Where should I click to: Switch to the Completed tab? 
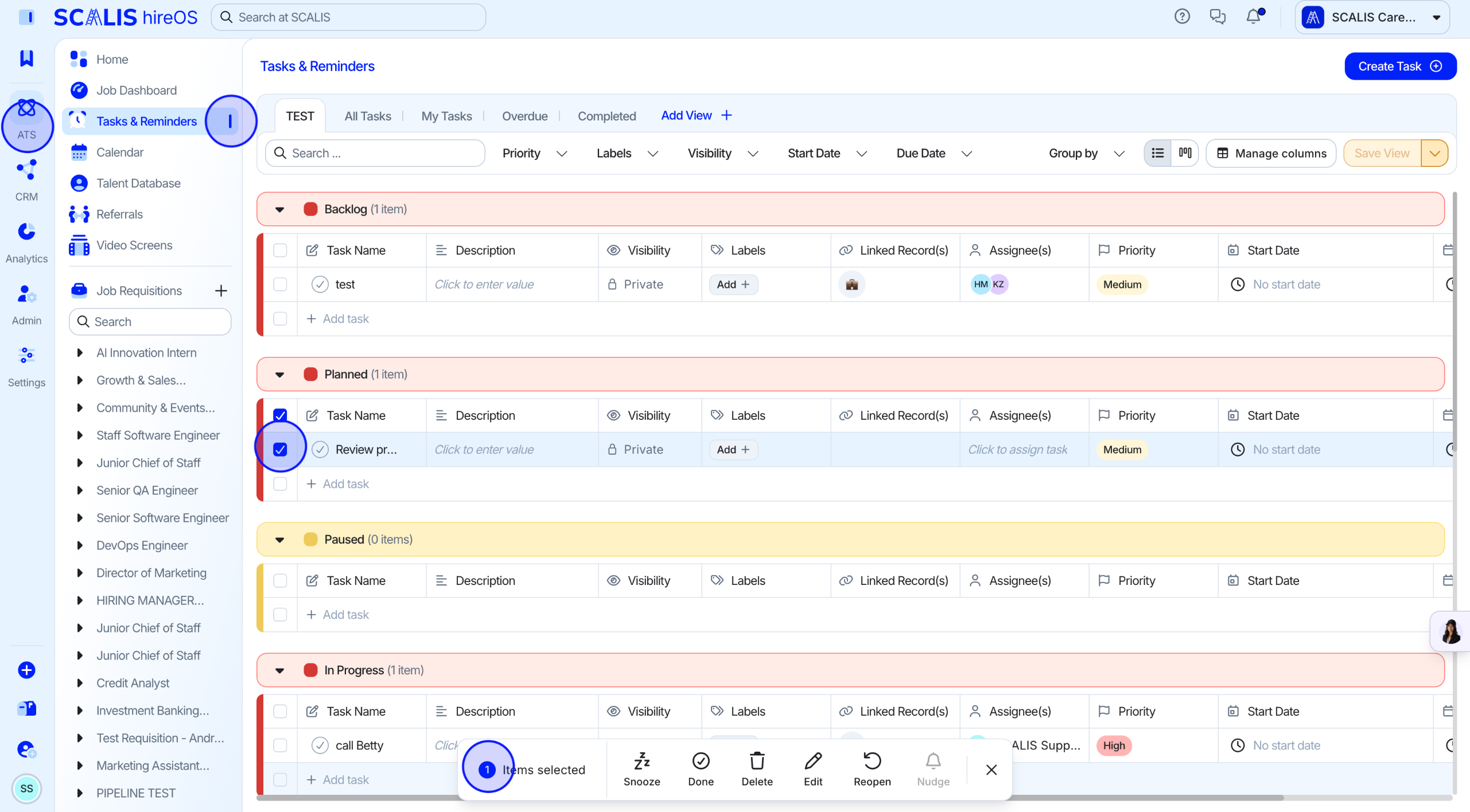point(606,116)
